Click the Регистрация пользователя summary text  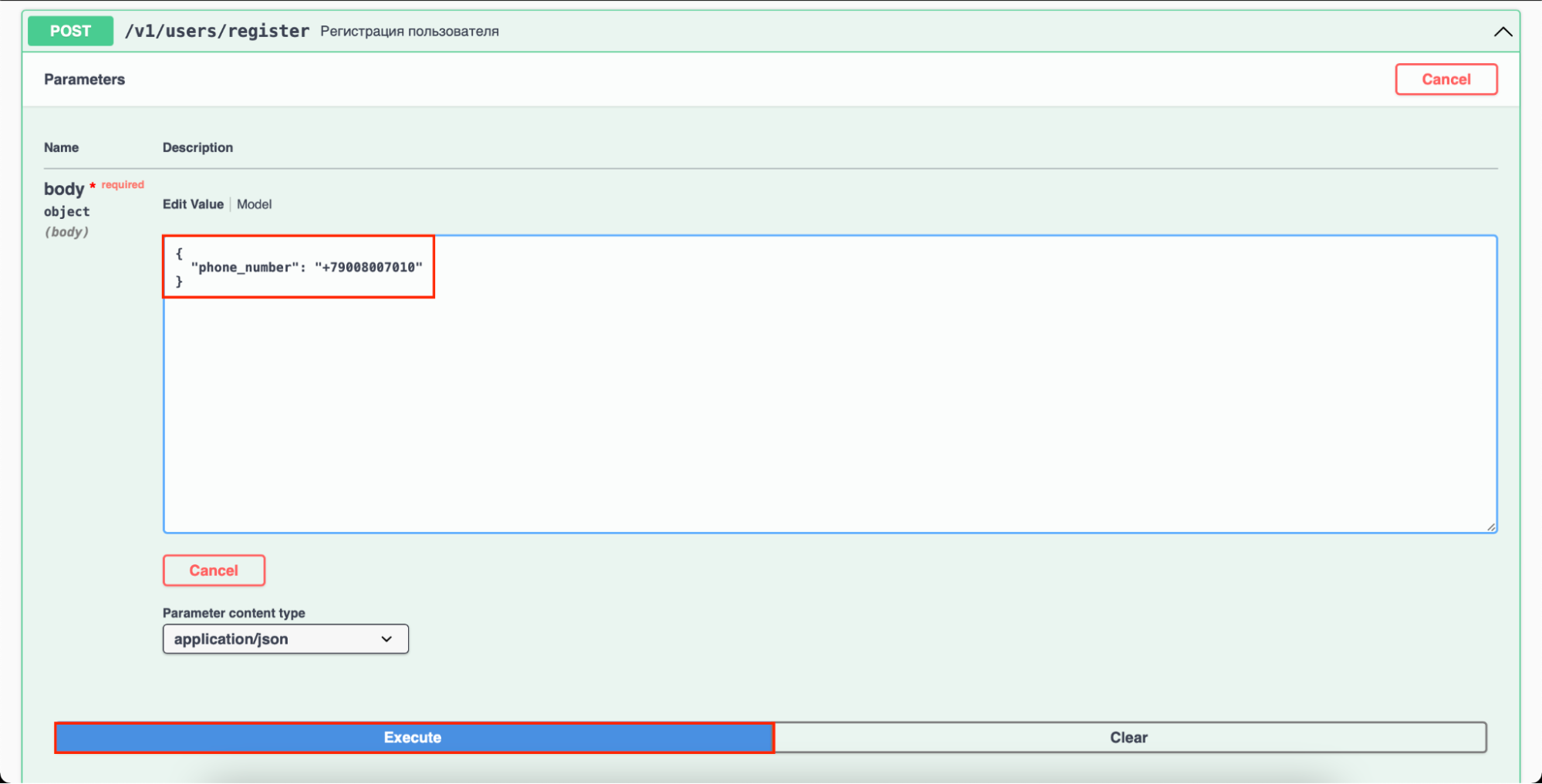tap(410, 32)
